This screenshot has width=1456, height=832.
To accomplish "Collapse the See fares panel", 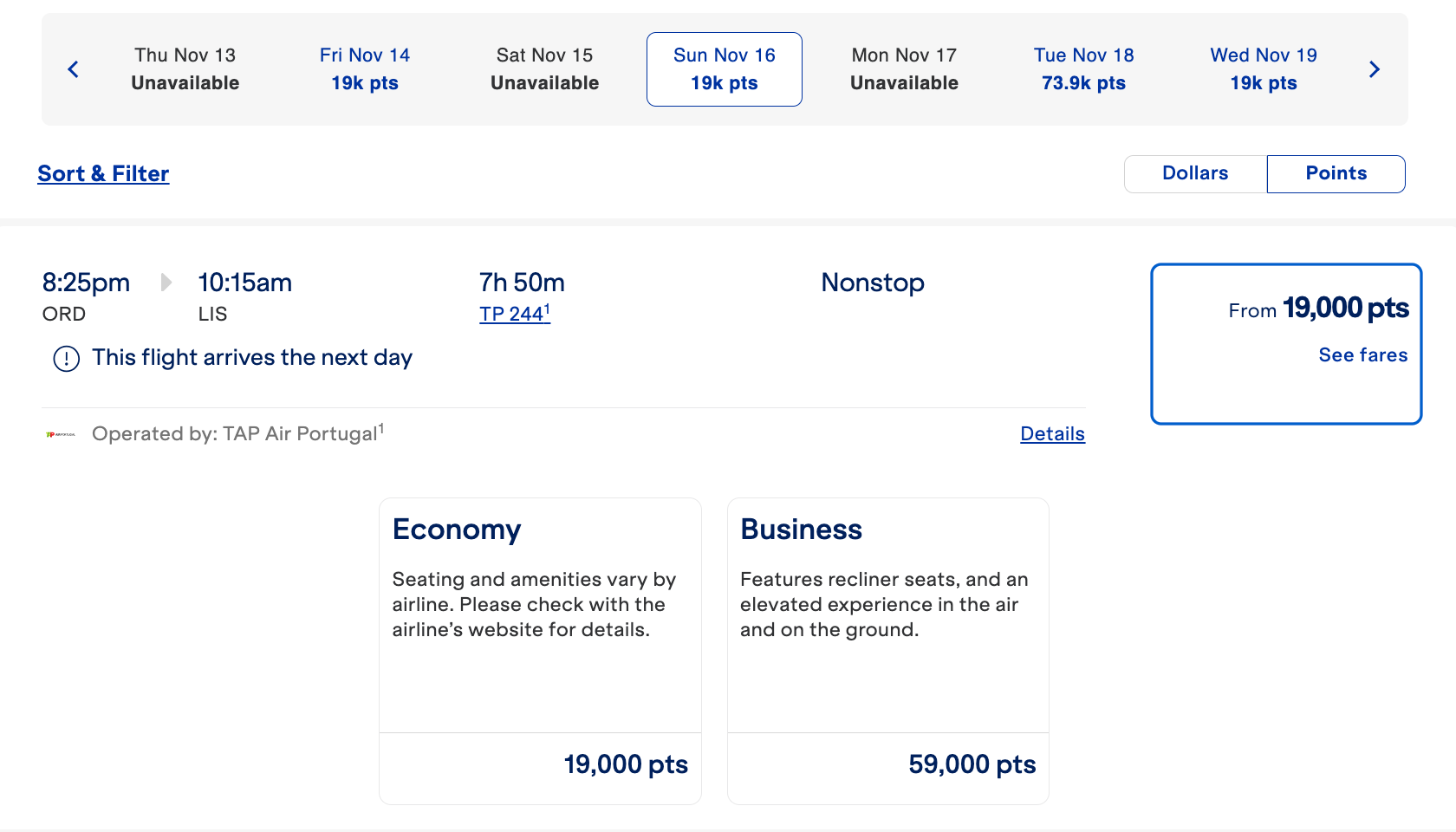I will pyautogui.click(x=1362, y=354).
